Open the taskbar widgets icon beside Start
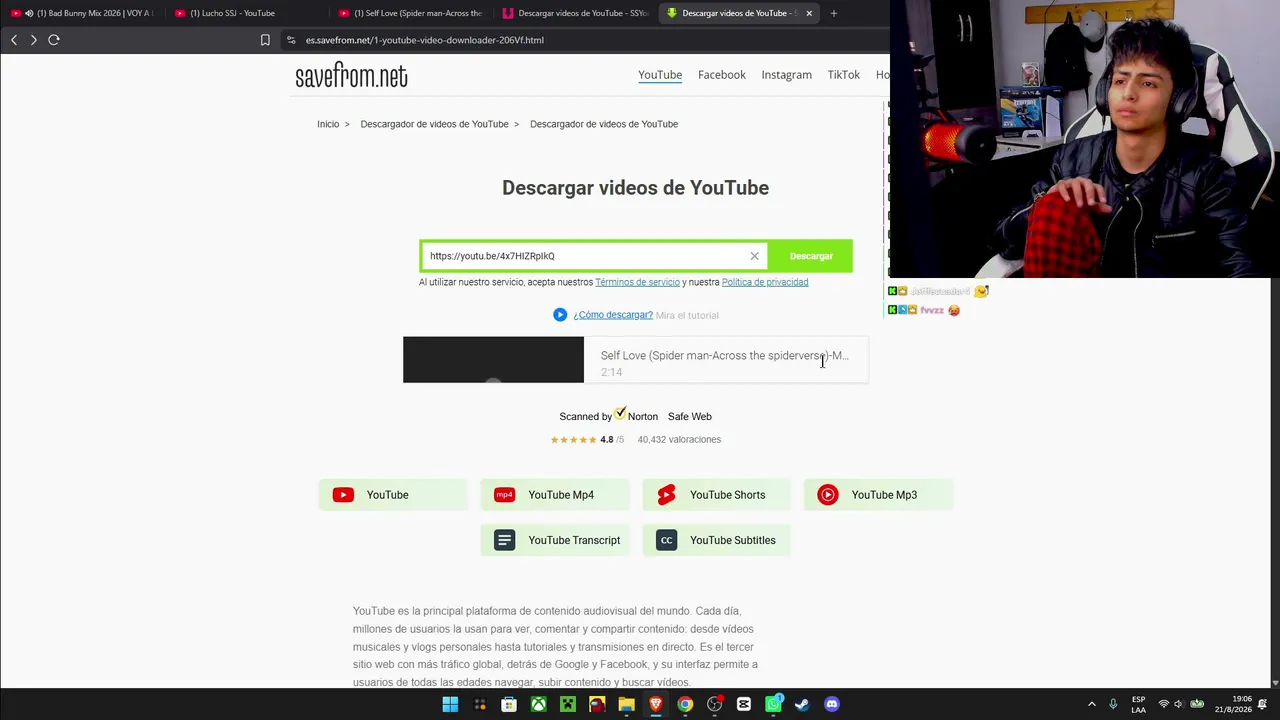The height and width of the screenshot is (720, 1280). coord(480,704)
